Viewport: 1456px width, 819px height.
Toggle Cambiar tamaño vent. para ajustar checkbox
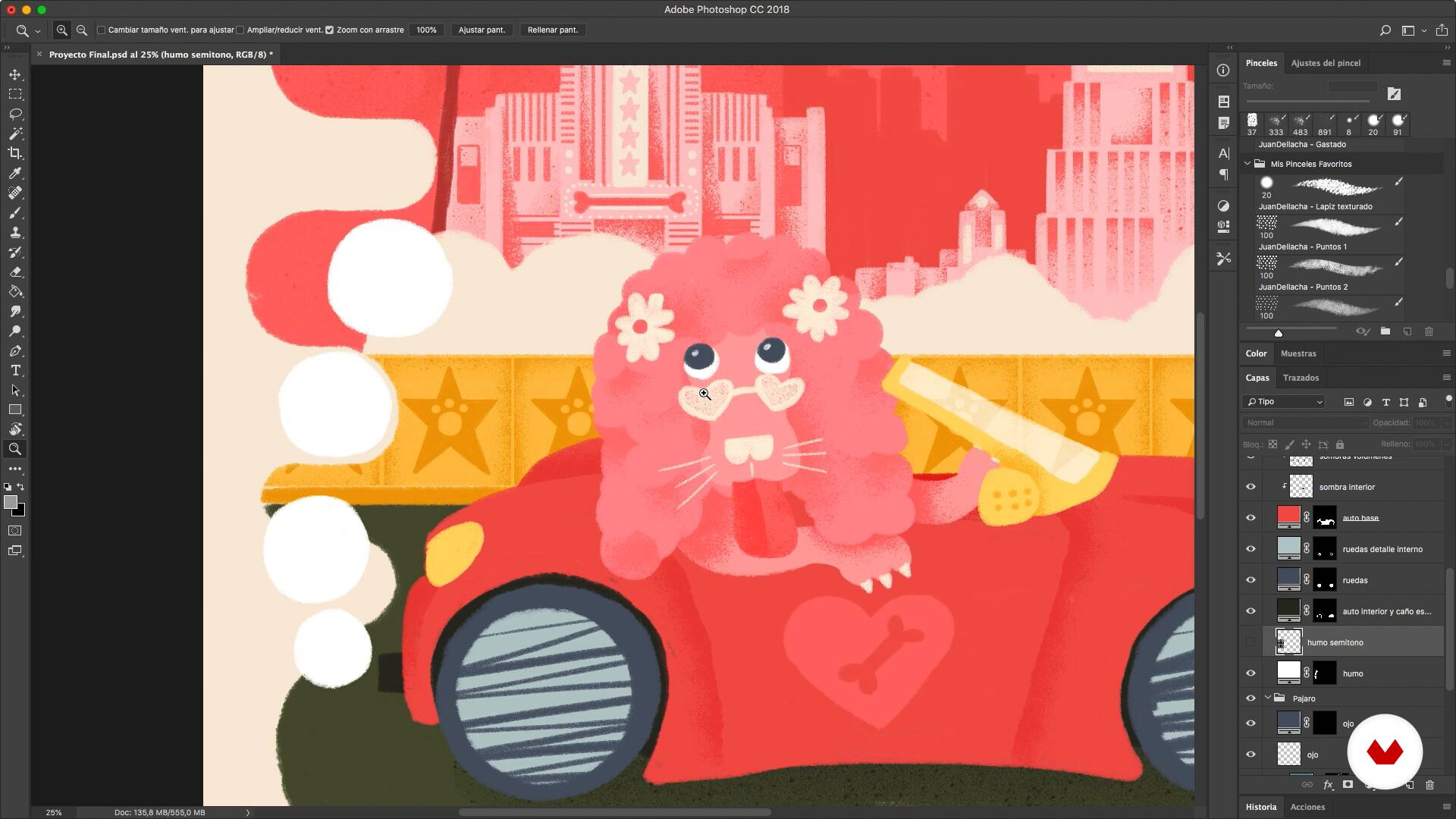pos(101,30)
